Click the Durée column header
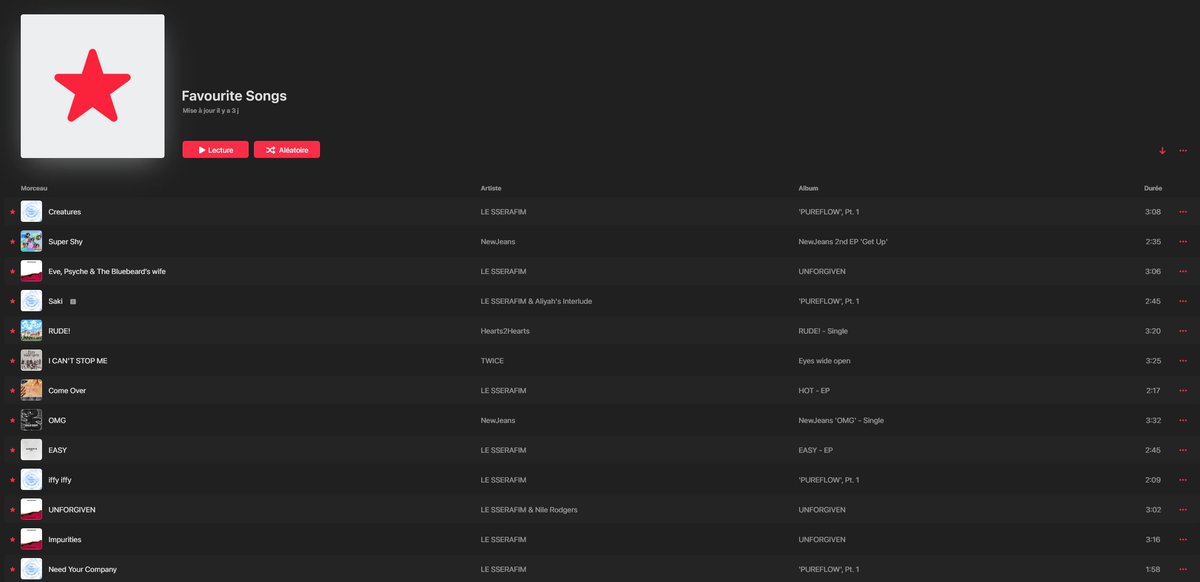 click(x=1153, y=188)
